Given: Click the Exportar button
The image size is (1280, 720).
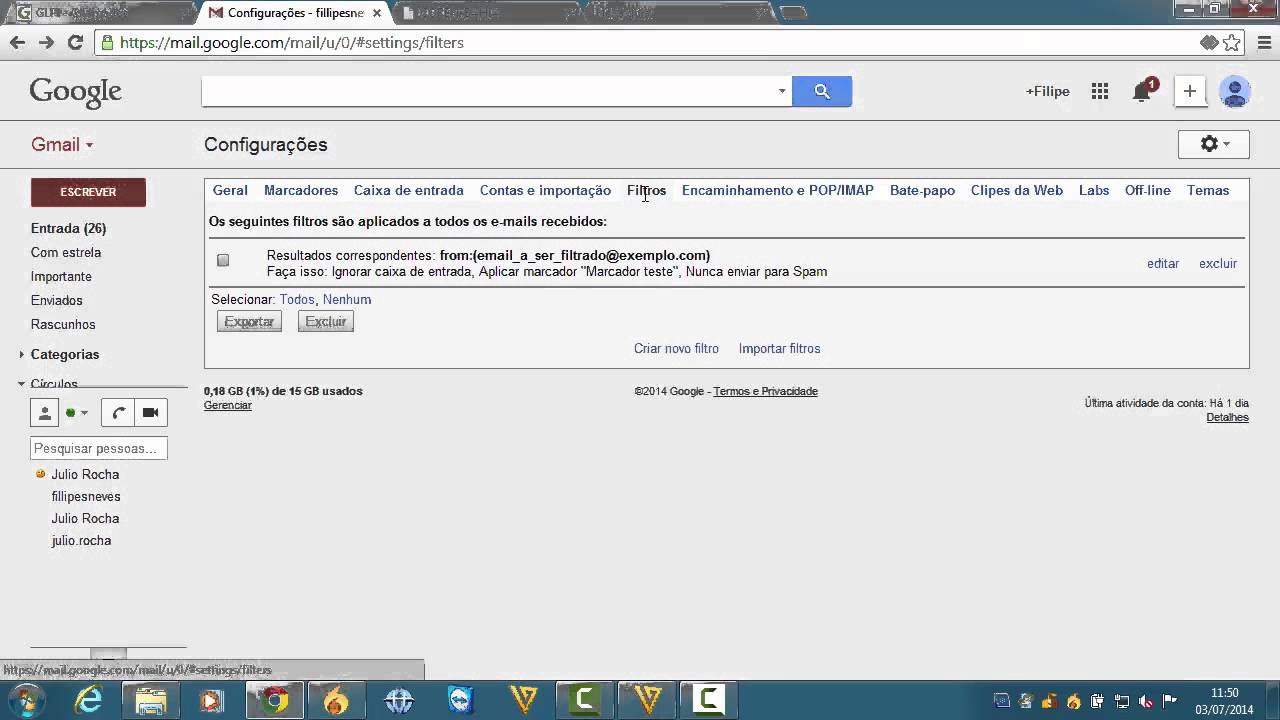Looking at the screenshot, I should (x=249, y=321).
